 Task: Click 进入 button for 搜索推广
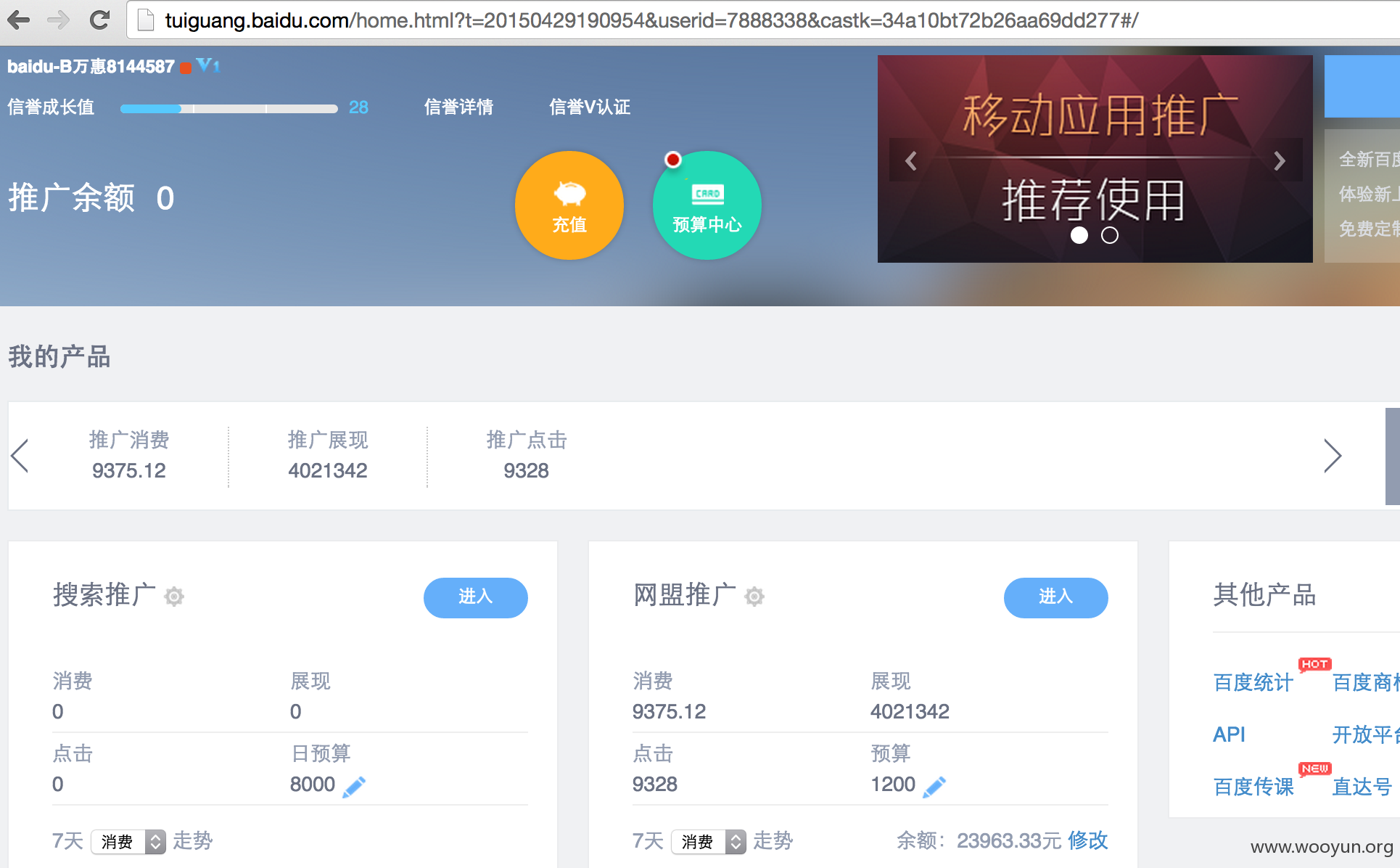point(476,597)
